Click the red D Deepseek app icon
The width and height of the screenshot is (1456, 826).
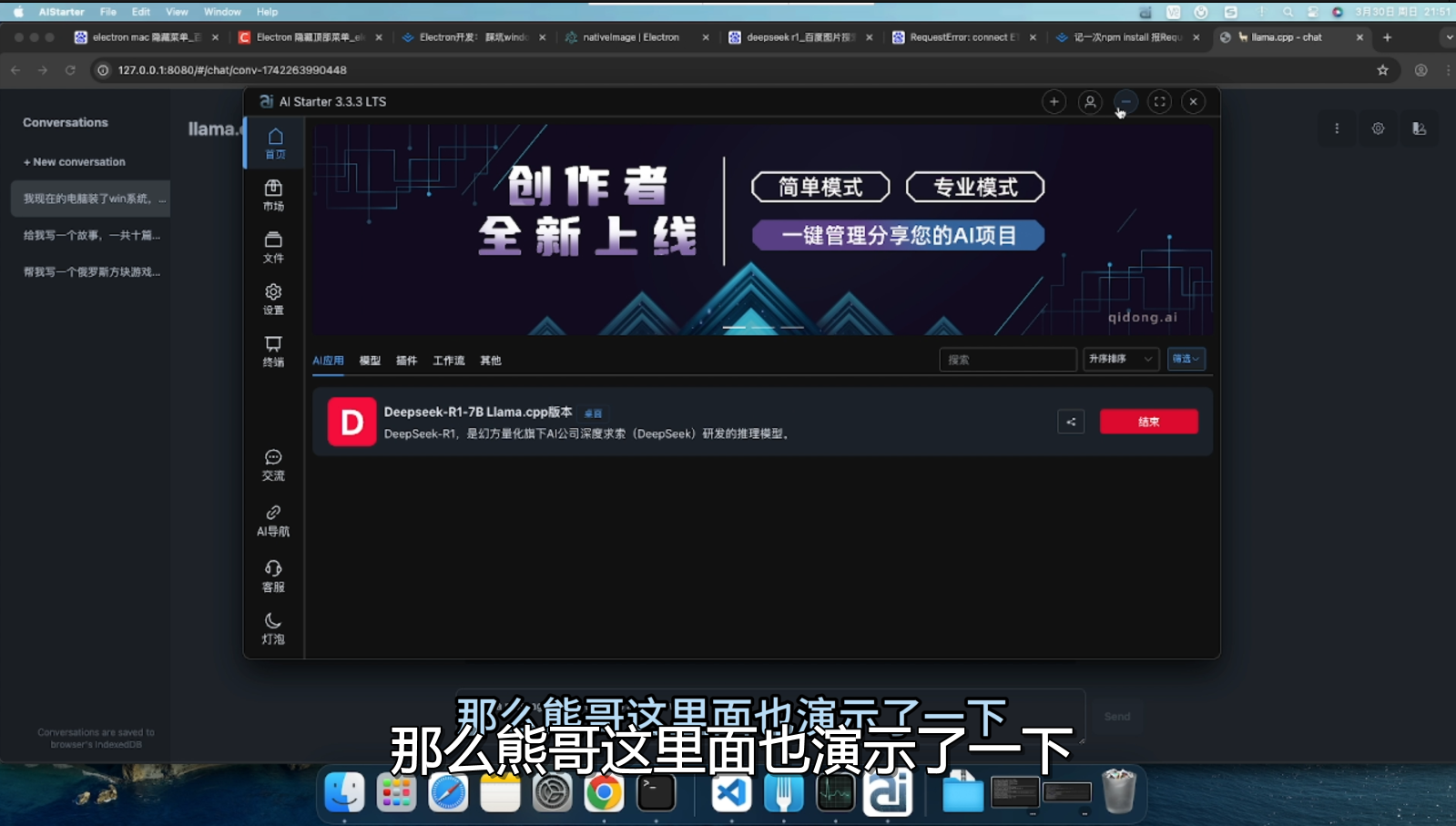click(351, 422)
